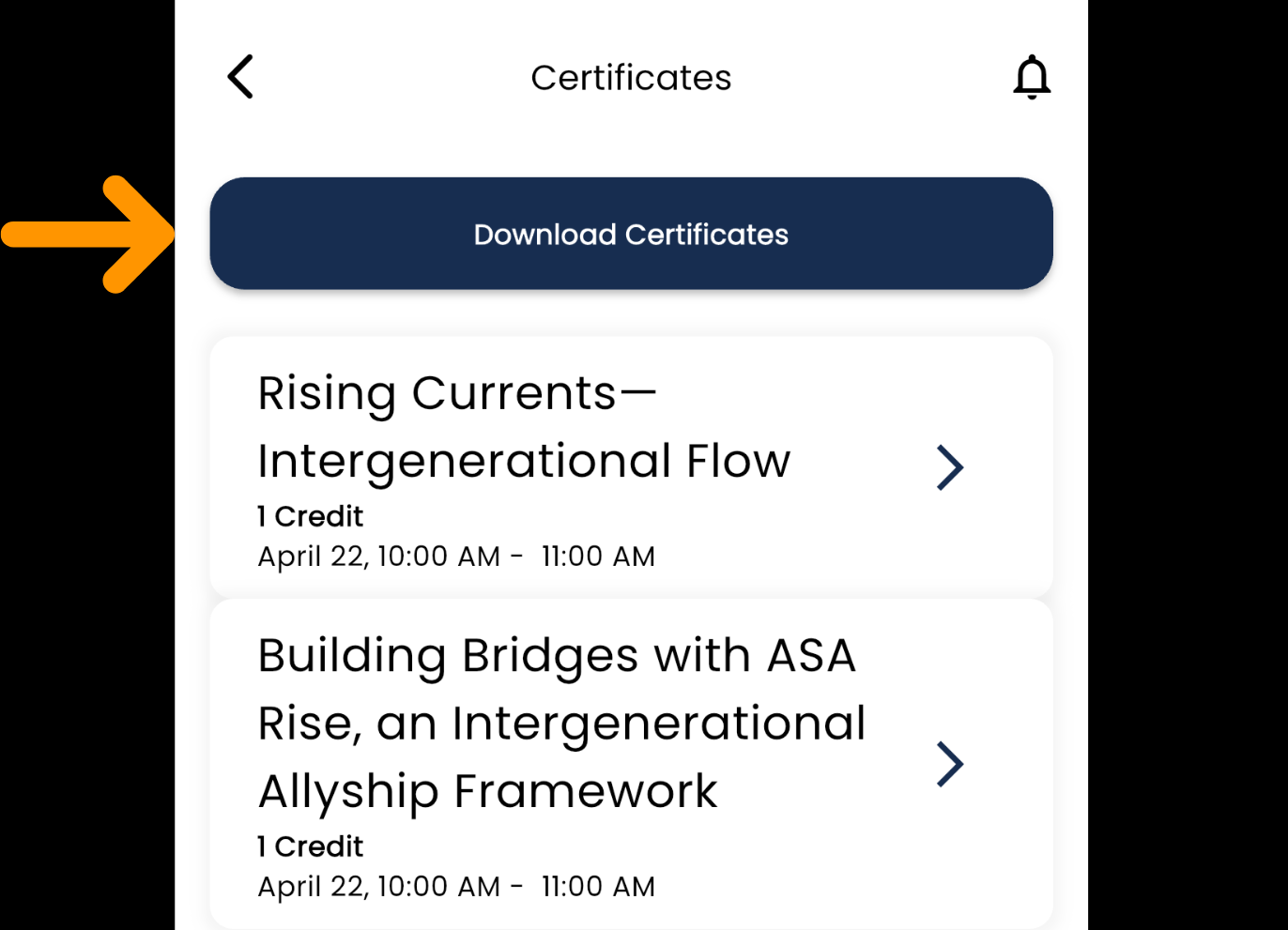Screen dimensions: 1288x930
Task: Click 11:00 AM end time on second card
Action: (x=598, y=887)
